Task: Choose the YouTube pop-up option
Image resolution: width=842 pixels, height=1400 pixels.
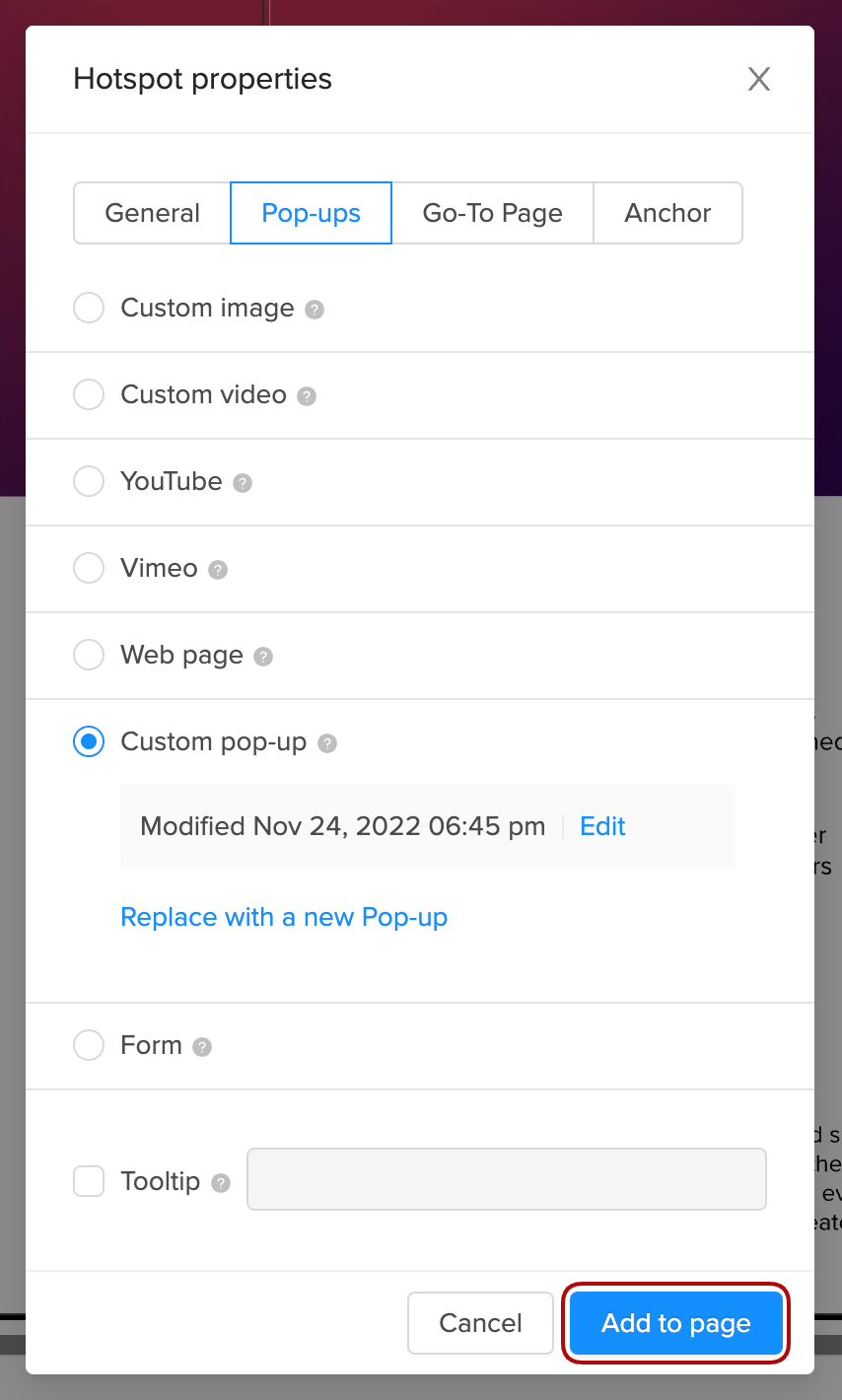Action: pos(89,481)
